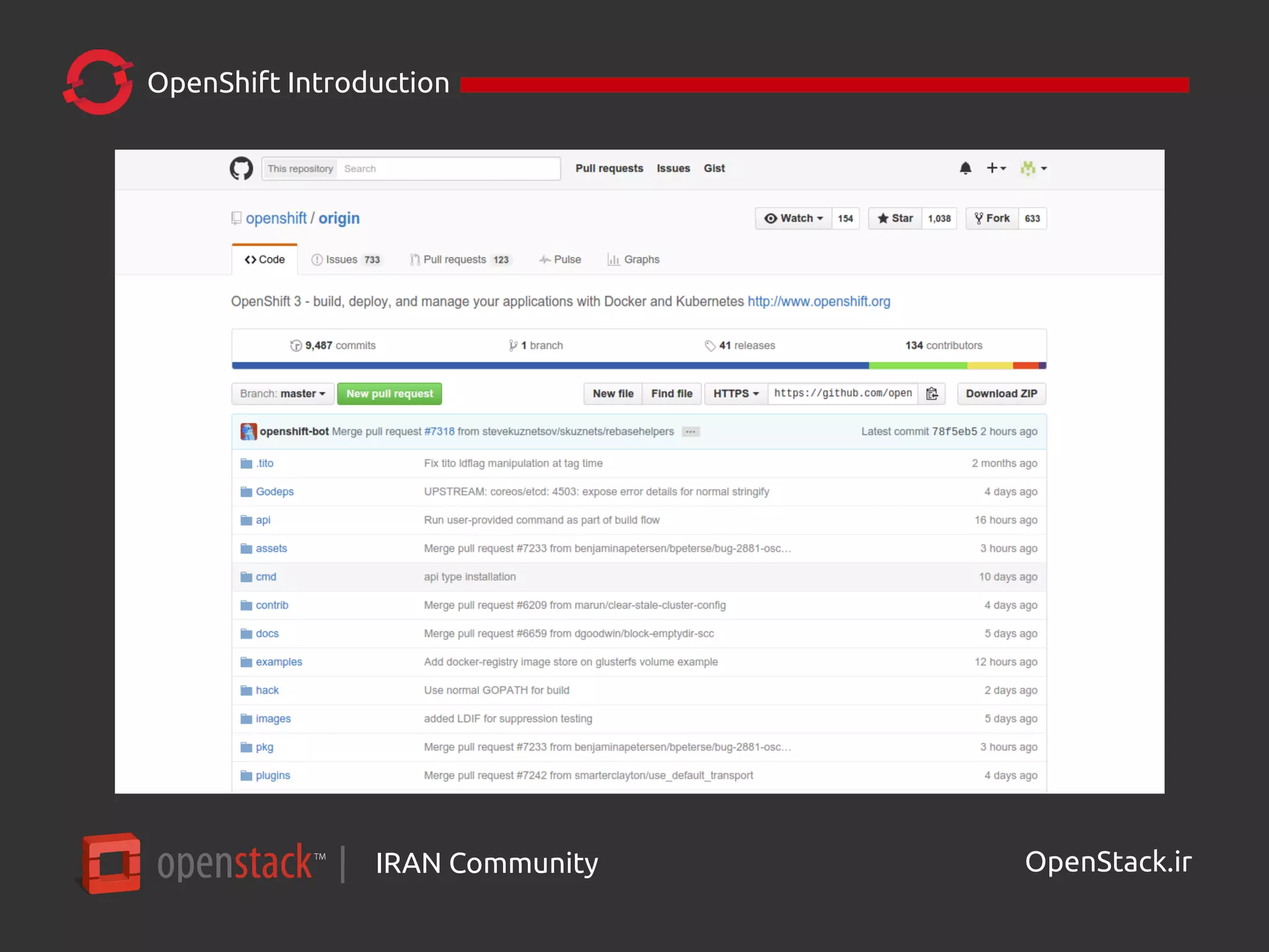View the 134 contributors
Image resolution: width=1269 pixels, height=952 pixels.
point(944,346)
